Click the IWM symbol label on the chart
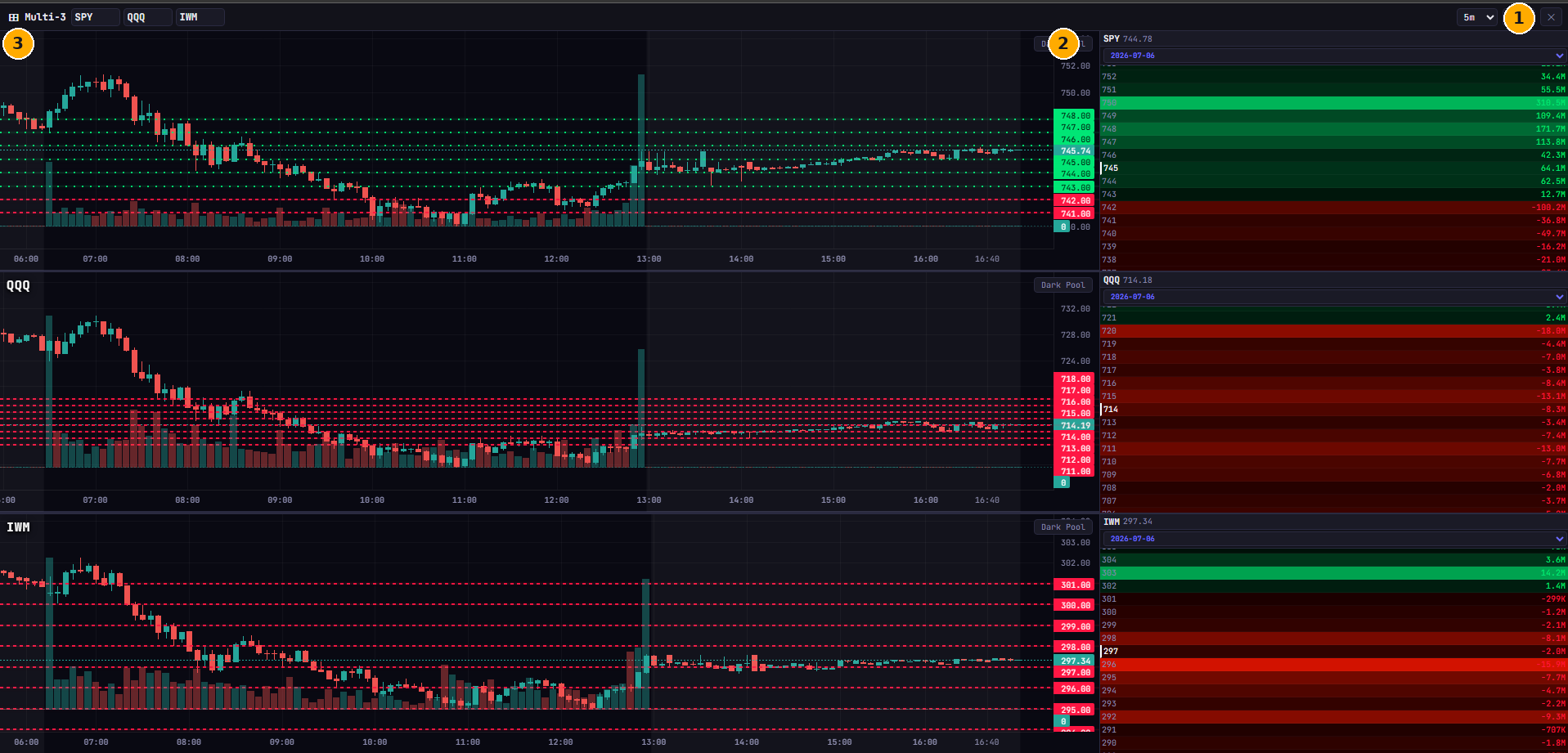 (18, 527)
